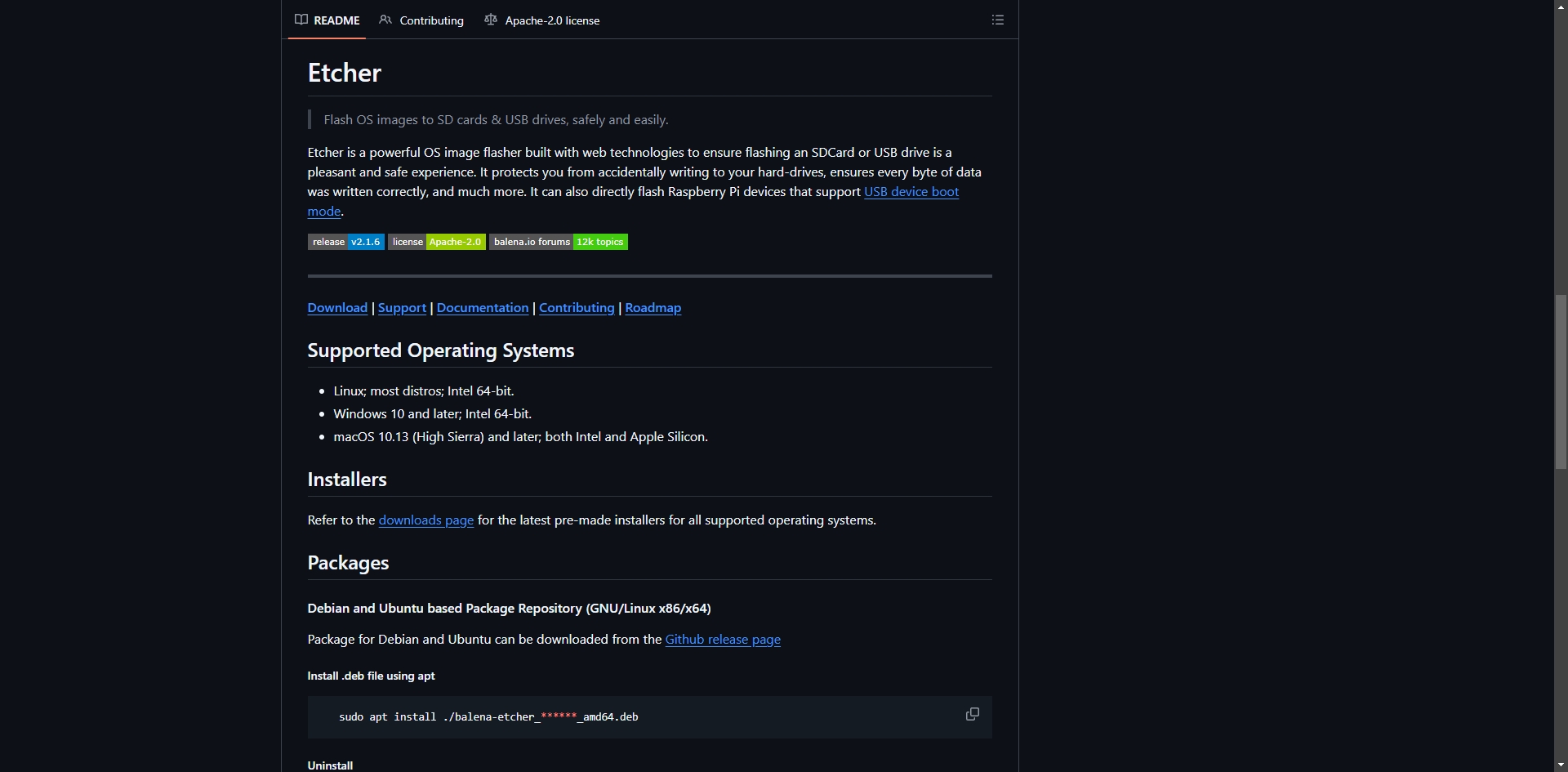The width and height of the screenshot is (1568, 772).
Task: Open the Roadmap link
Action: [x=653, y=307]
